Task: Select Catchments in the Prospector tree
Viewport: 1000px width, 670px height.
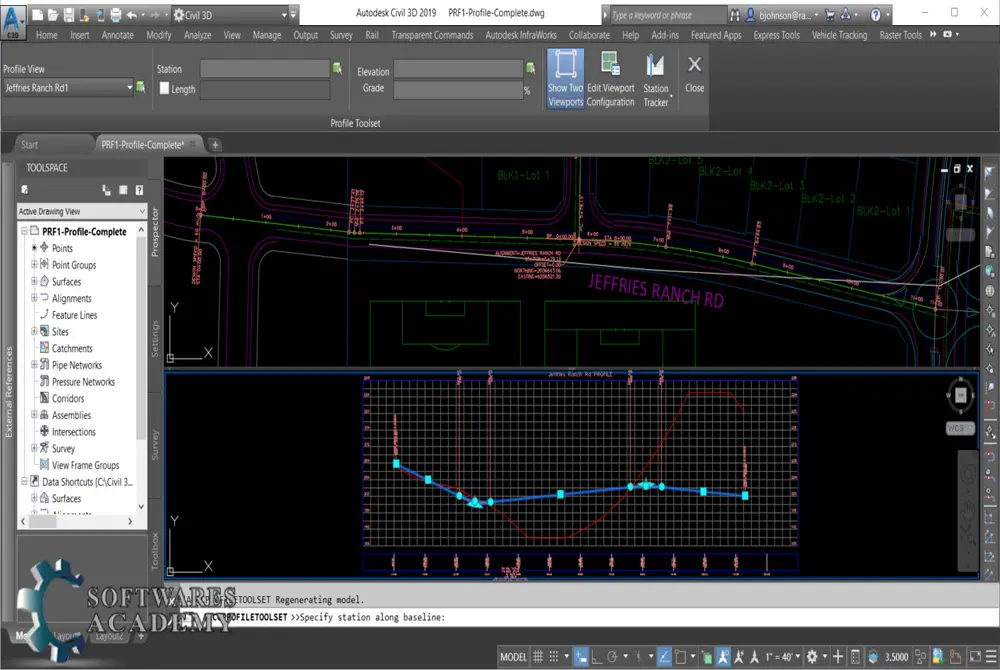Action: [x=72, y=348]
